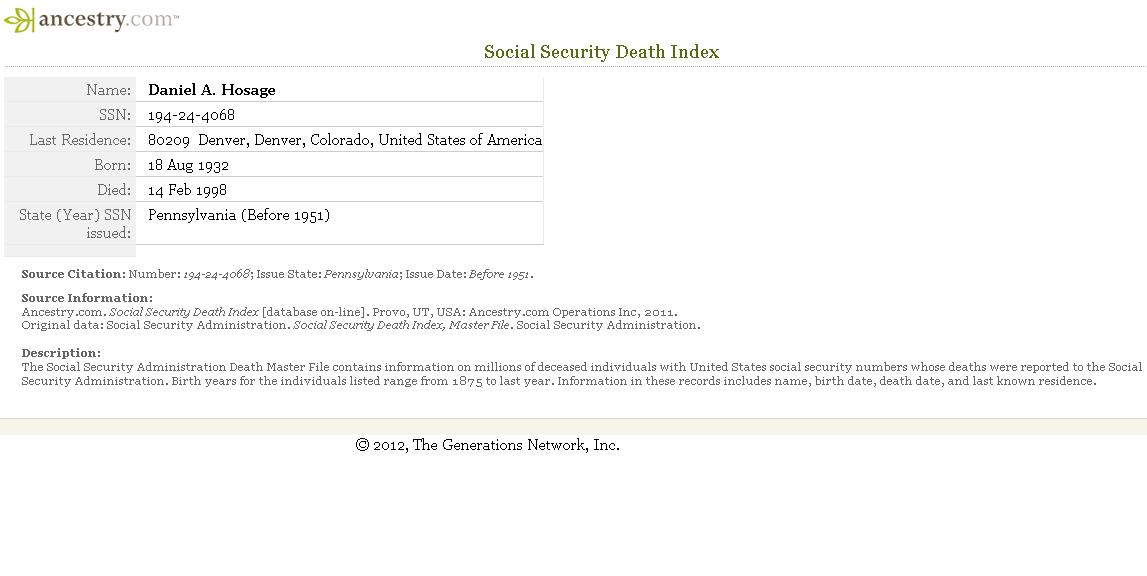Image resolution: width=1147 pixels, height=576 pixels.
Task: Click italic Social Security Death Index, Master File
Action: click(402, 325)
